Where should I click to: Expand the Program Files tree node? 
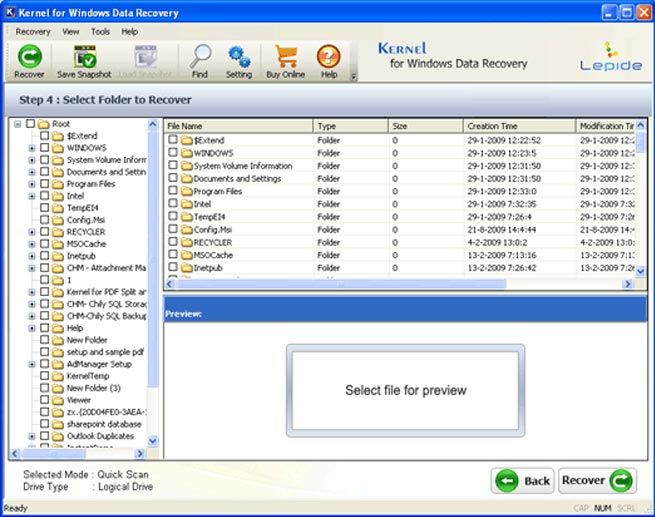(x=32, y=184)
